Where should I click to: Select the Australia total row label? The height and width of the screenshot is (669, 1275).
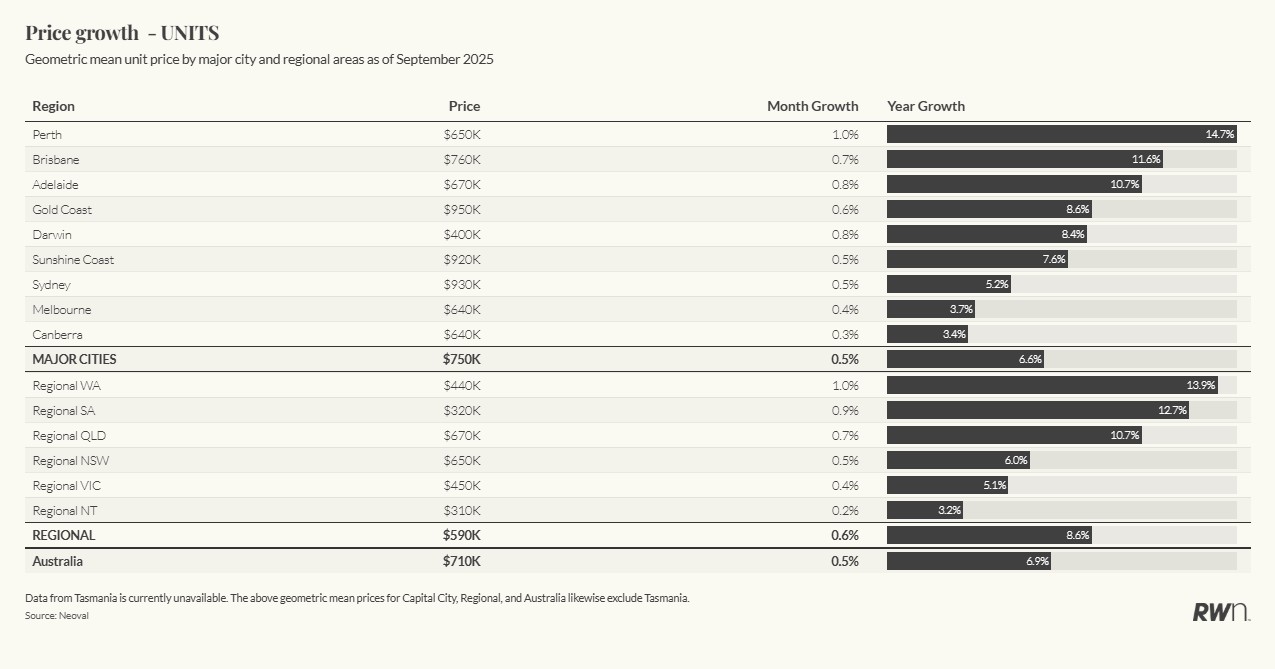[x=57, y=561]
